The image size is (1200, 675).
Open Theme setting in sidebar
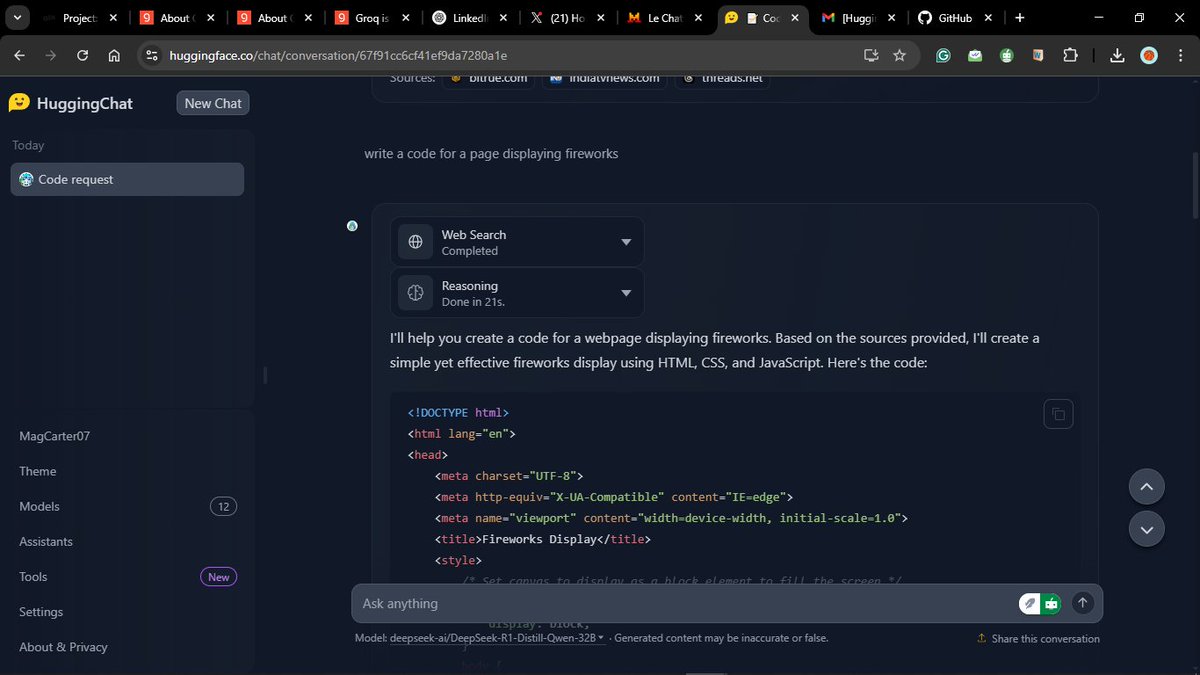click(38, 471)
